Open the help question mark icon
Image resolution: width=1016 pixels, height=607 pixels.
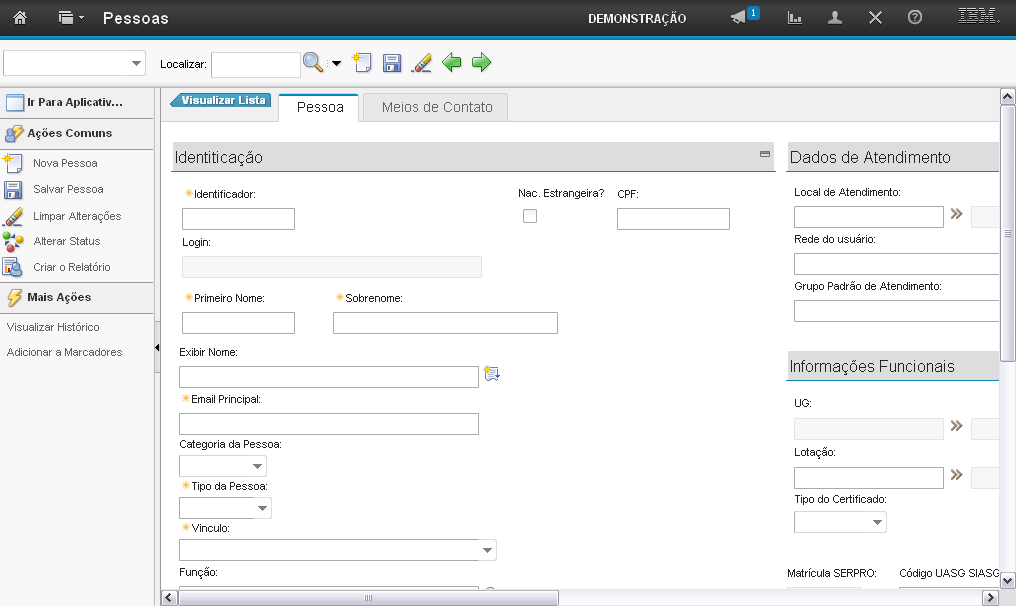coord(914,18)
